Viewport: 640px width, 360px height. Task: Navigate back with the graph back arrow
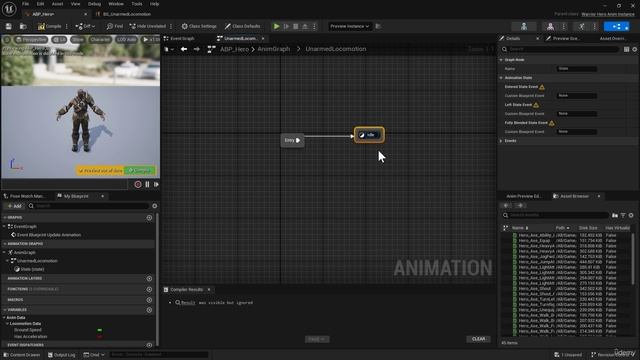(184, 49)
